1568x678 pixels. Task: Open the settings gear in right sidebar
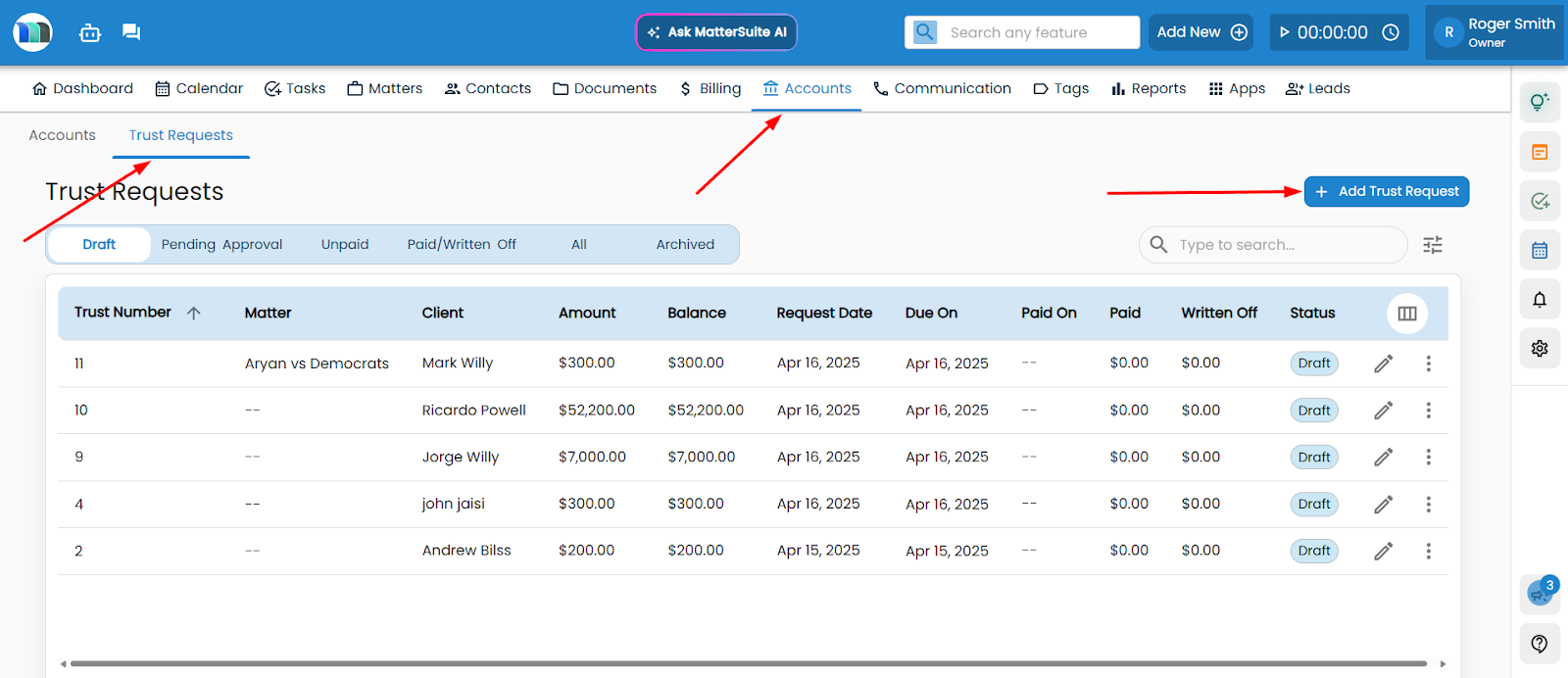tap(1540, 348)
